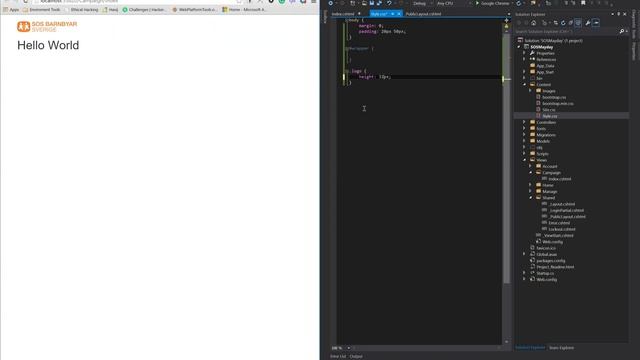Screen dimensions: 640x360
Task: Select _PublicLayout.cshtml in Solution Explorer tree
Action: point(567,217)
